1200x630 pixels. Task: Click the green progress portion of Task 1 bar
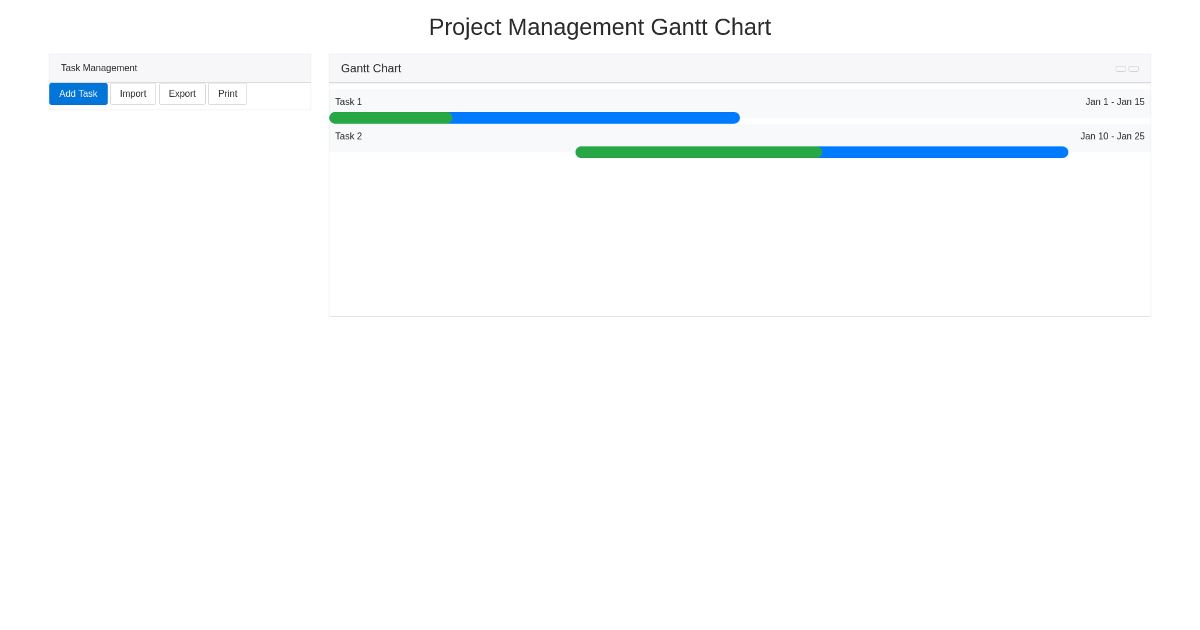(390, 117)
